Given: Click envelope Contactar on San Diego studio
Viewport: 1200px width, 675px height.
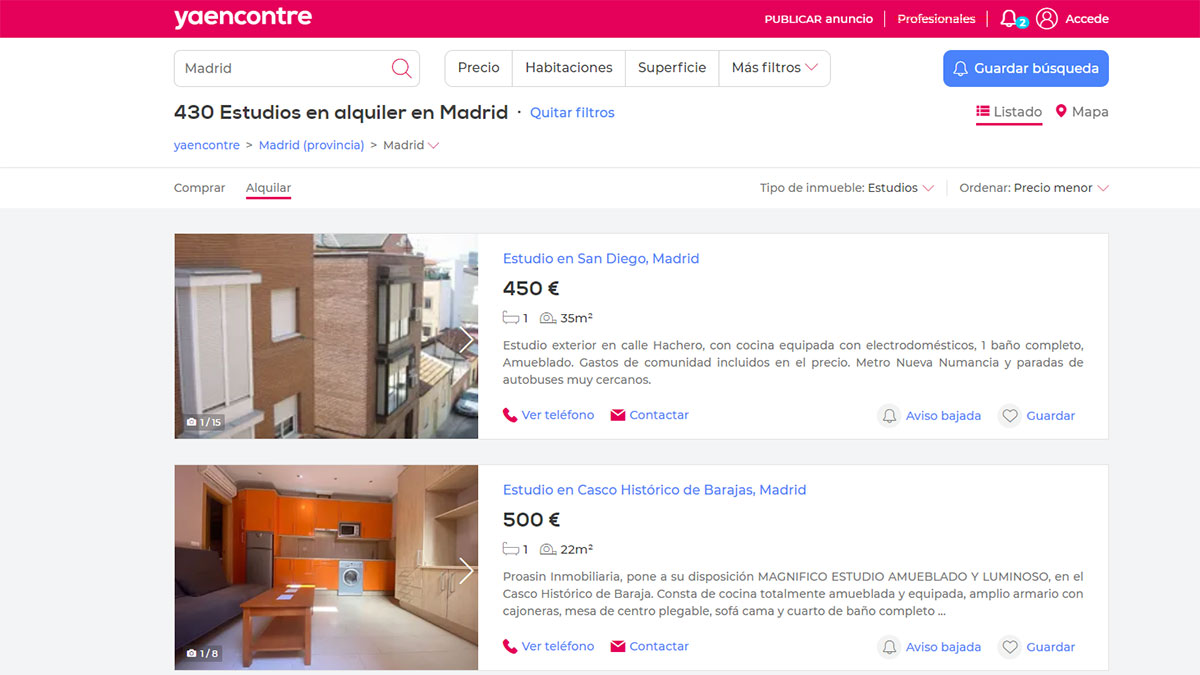Looking at the screenshot, I should [649, 415].
